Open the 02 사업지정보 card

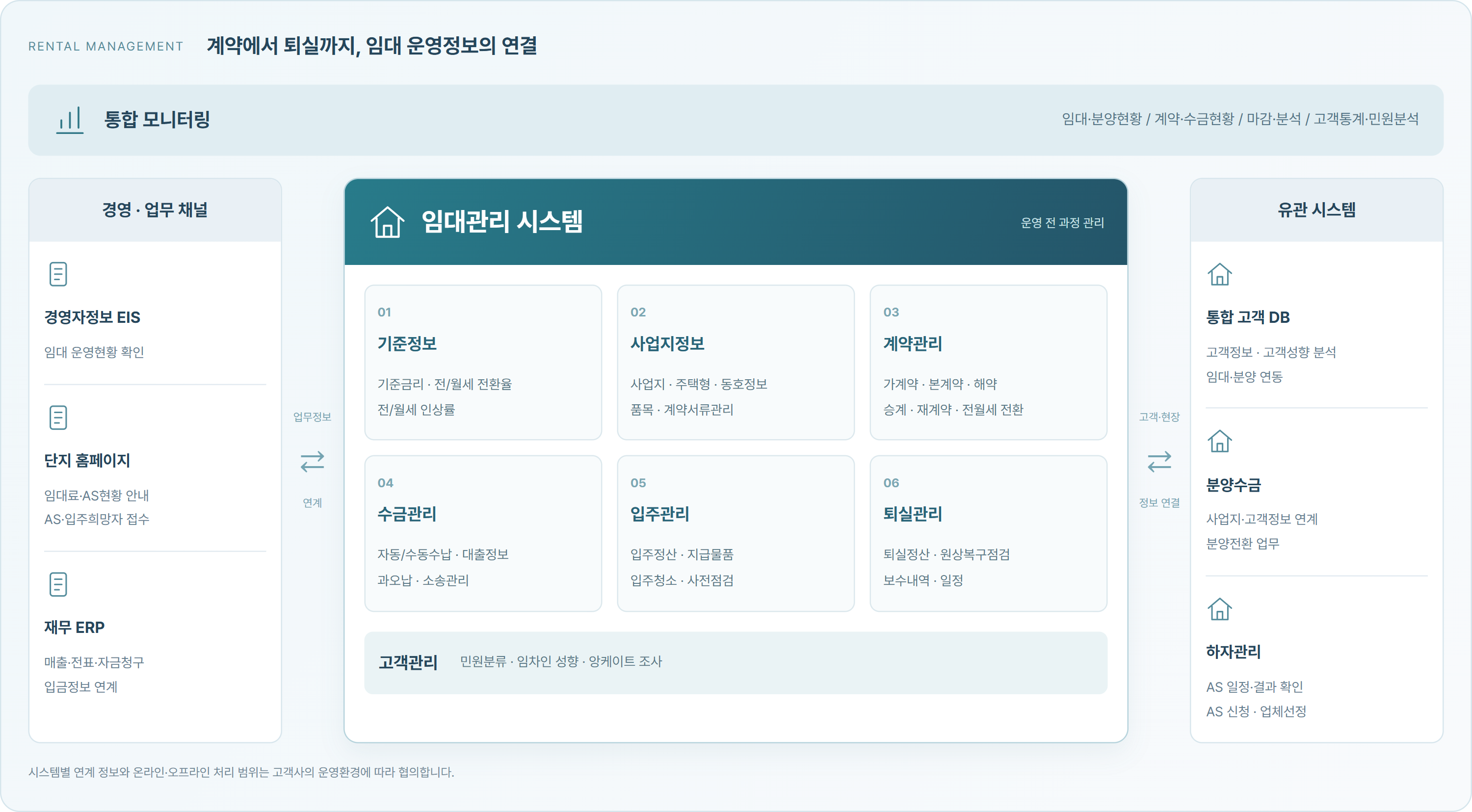[736, 362]
